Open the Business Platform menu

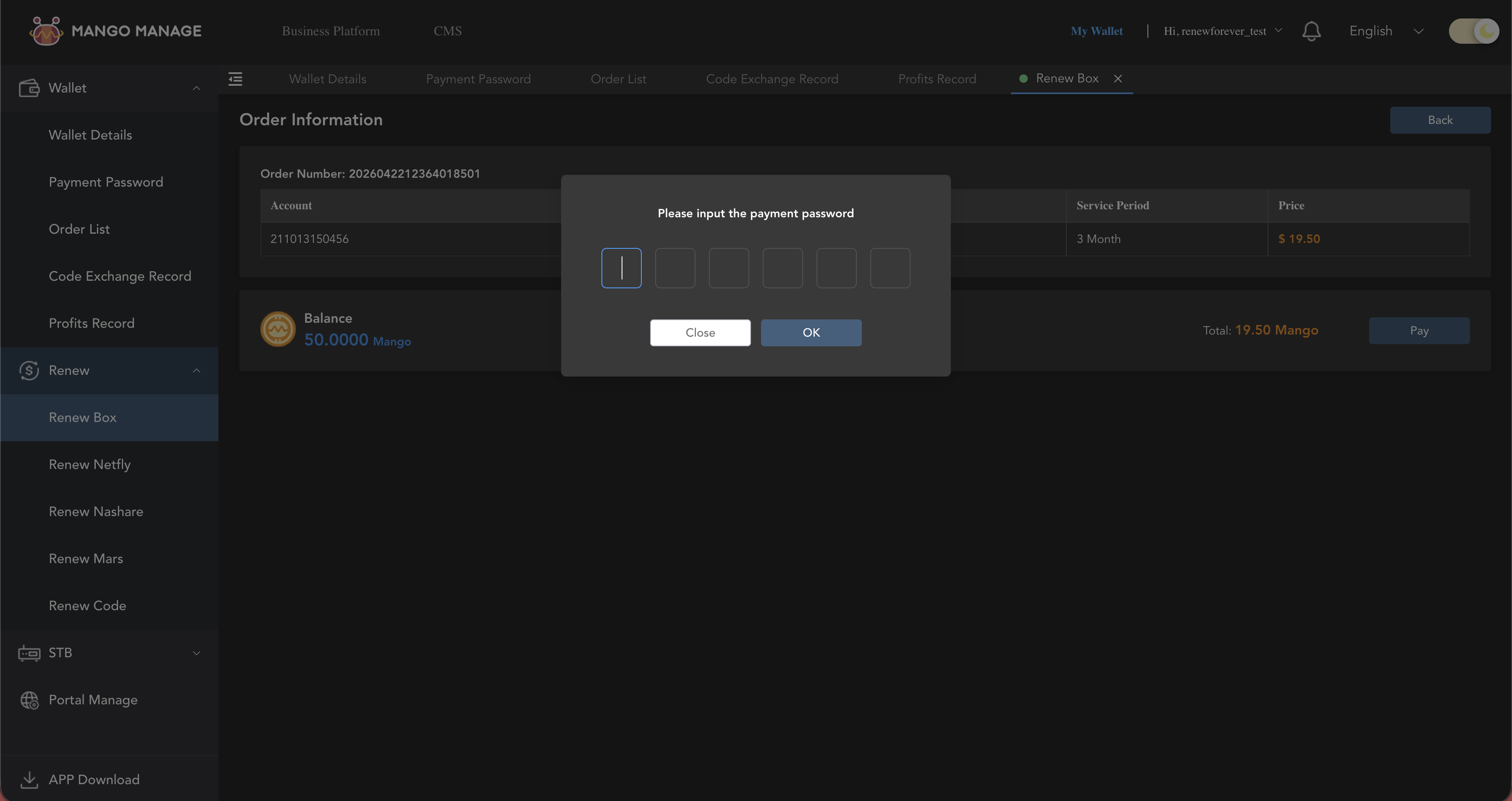[x=330, y=31]
